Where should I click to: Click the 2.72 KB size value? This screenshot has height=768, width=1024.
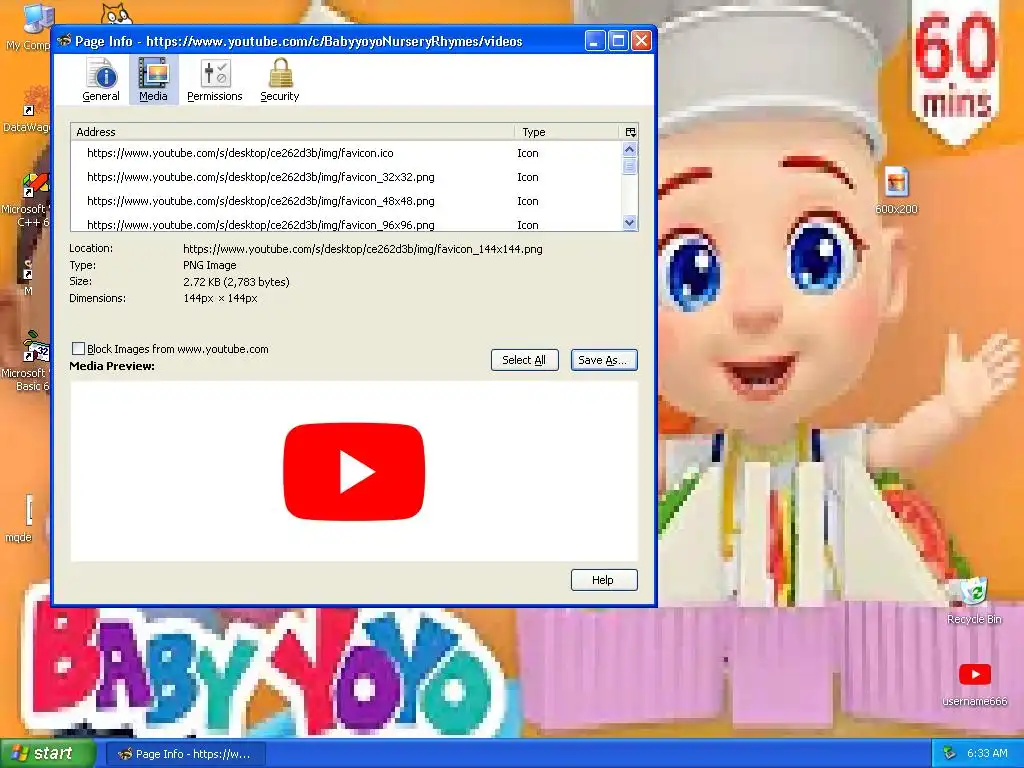click(236, 282)
